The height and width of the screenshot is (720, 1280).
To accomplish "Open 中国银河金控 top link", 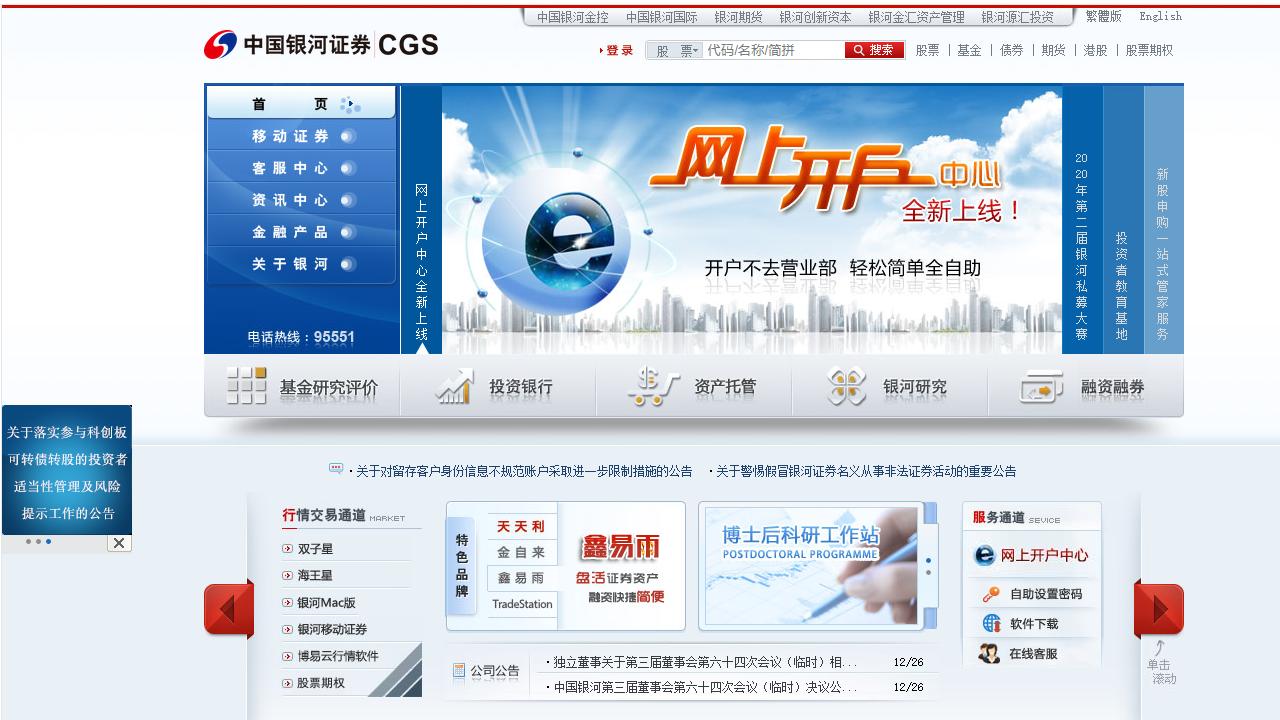I will coord(572,17).
